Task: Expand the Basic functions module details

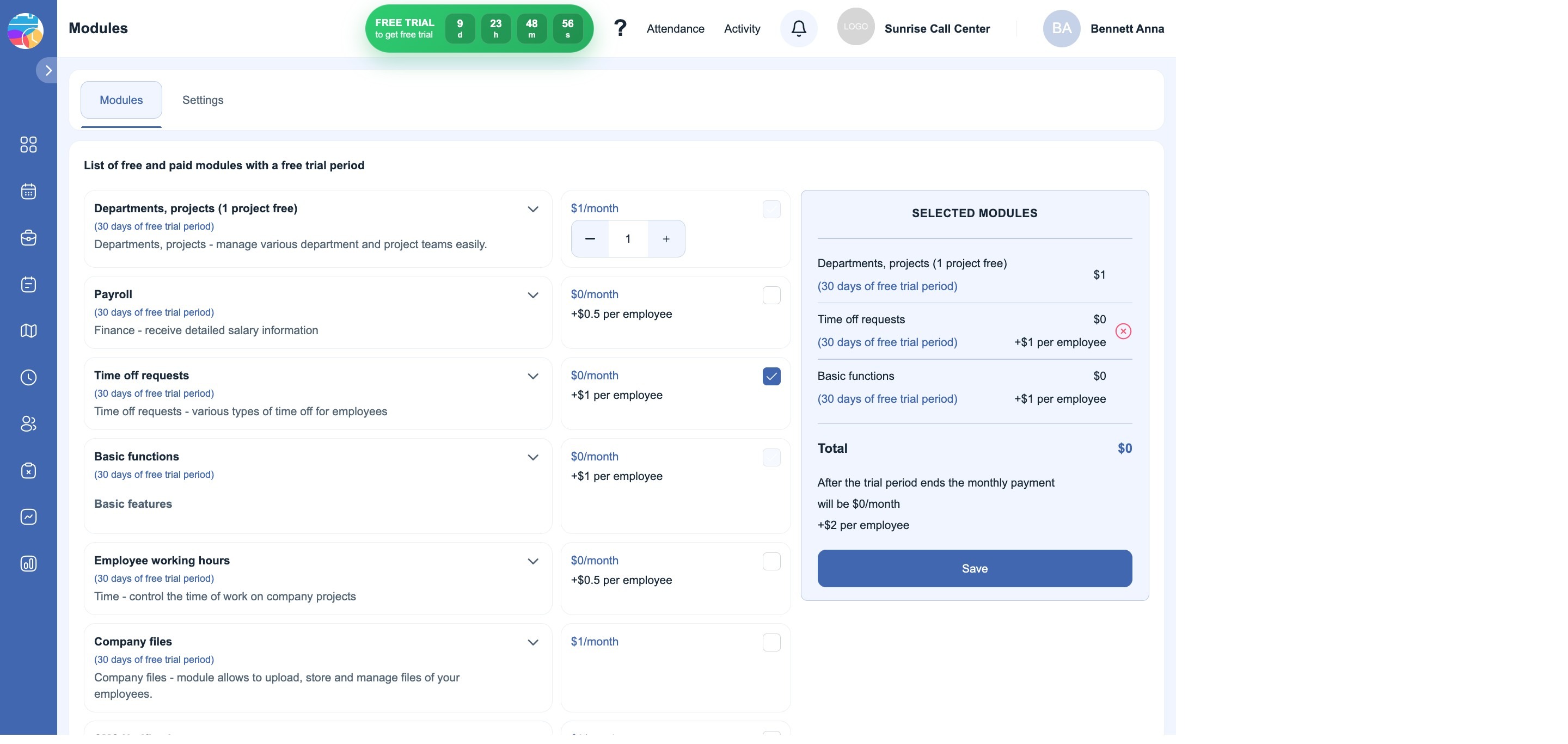Action: 533,458
